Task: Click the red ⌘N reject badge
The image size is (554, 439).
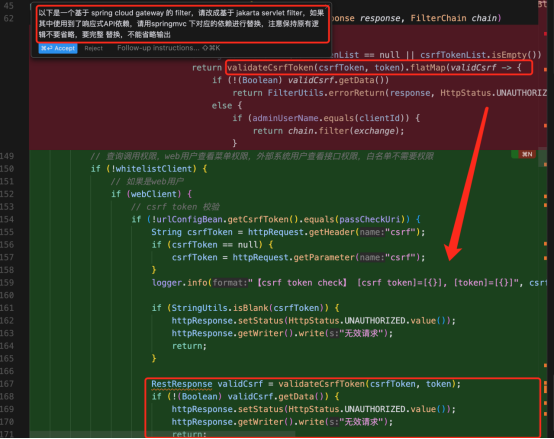Action: pyautogui.click(x=528, y=154)
